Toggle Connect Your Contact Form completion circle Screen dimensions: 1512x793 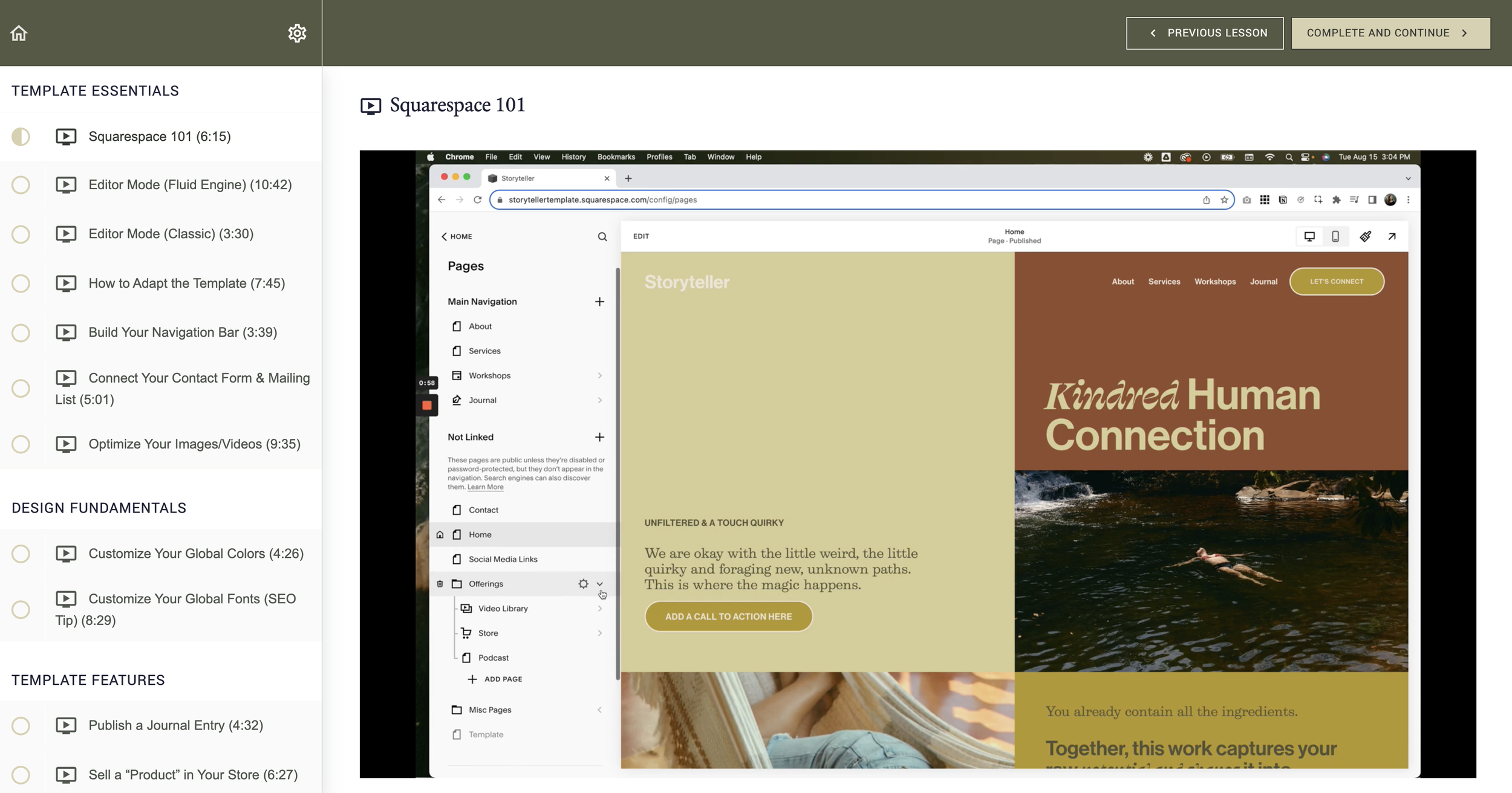click(21, 388)
